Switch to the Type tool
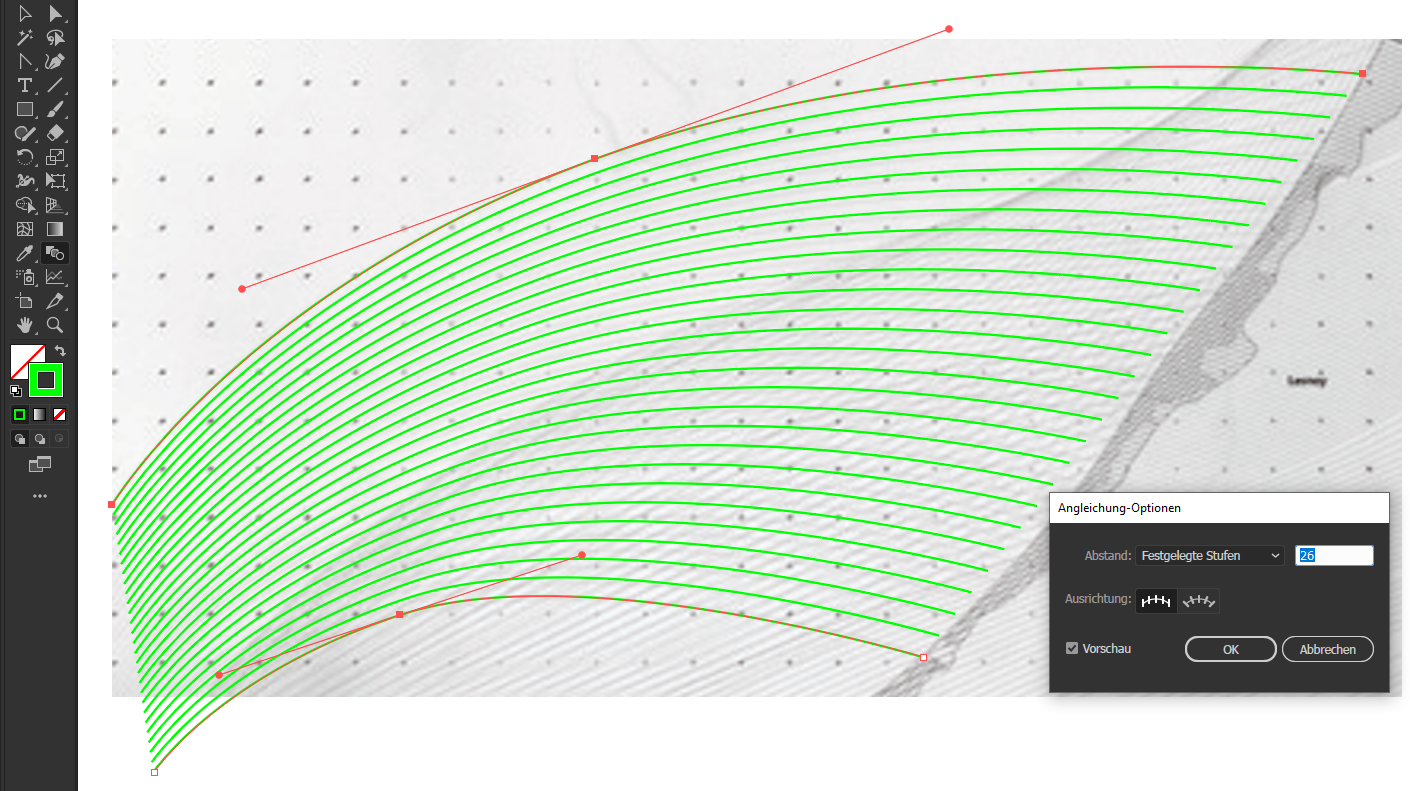Screen dimensions: 1410x791 (25, 86)
